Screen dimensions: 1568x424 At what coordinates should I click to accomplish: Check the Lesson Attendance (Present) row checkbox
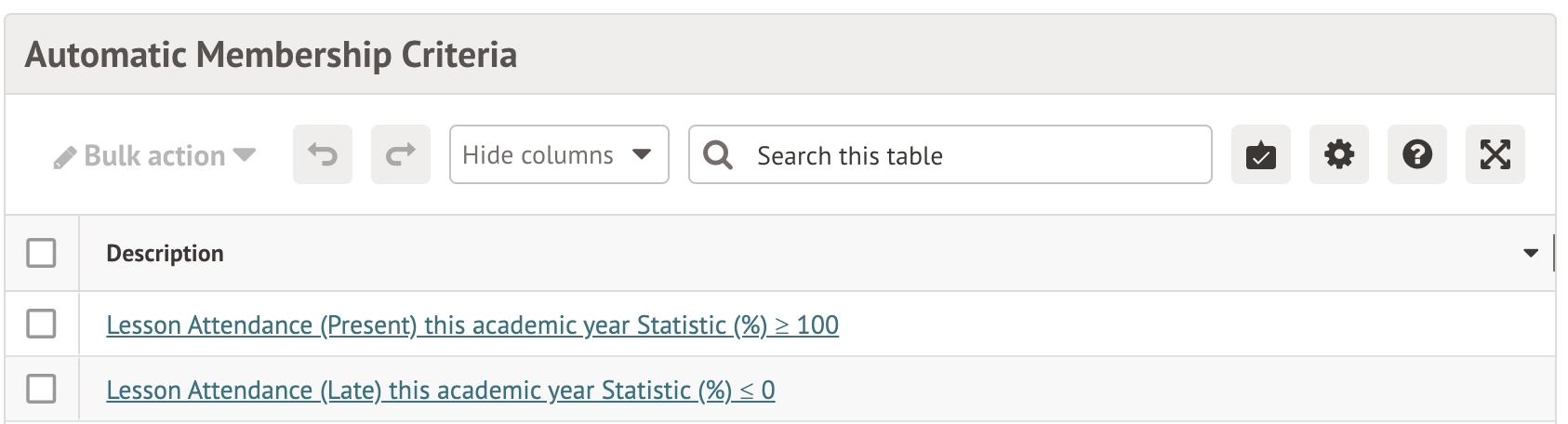click(x=41, y=324)
